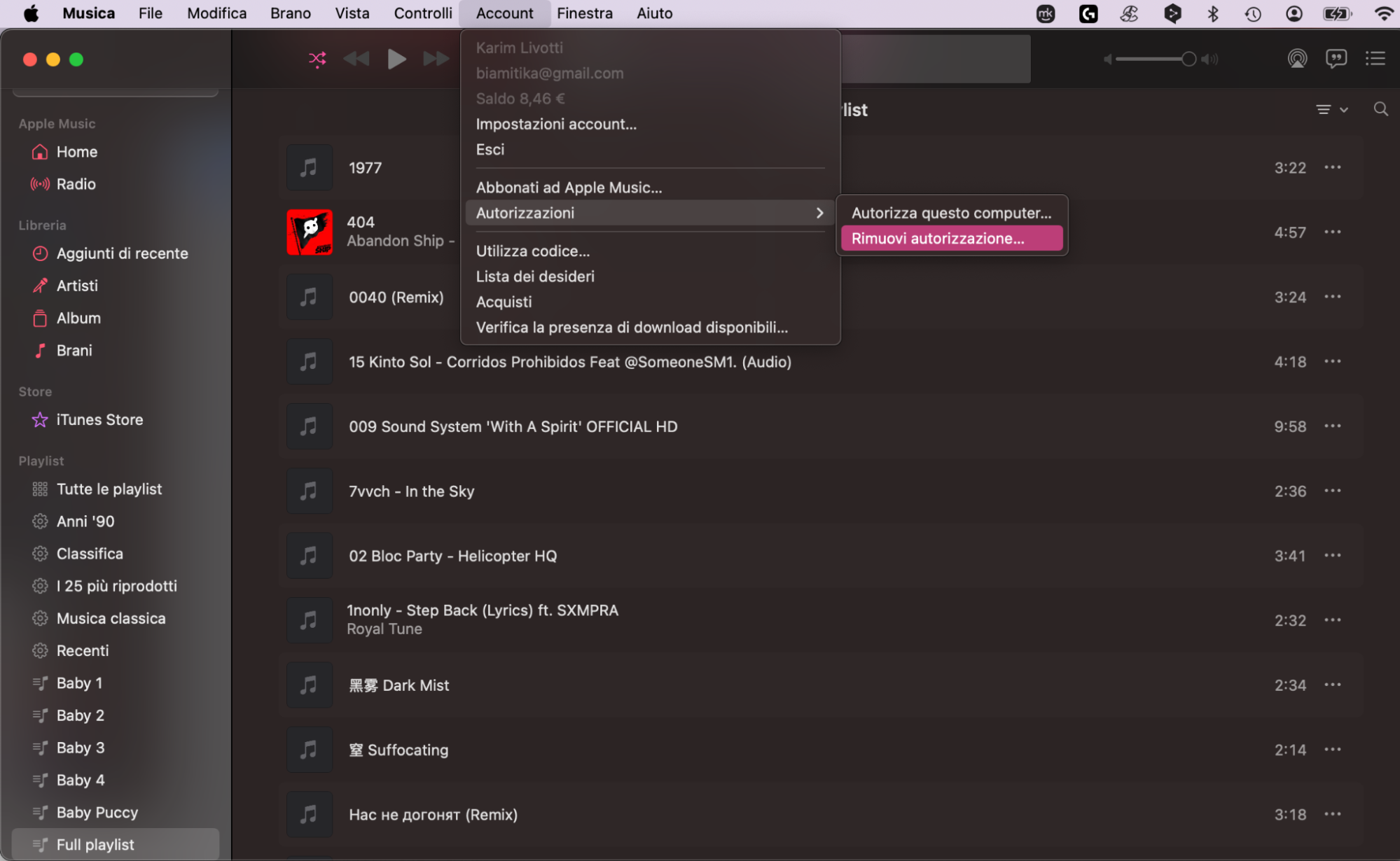Viewport: 1400px width, 861px height.
Task: Select 1nonly - Step Back track title
Action: 483,610
